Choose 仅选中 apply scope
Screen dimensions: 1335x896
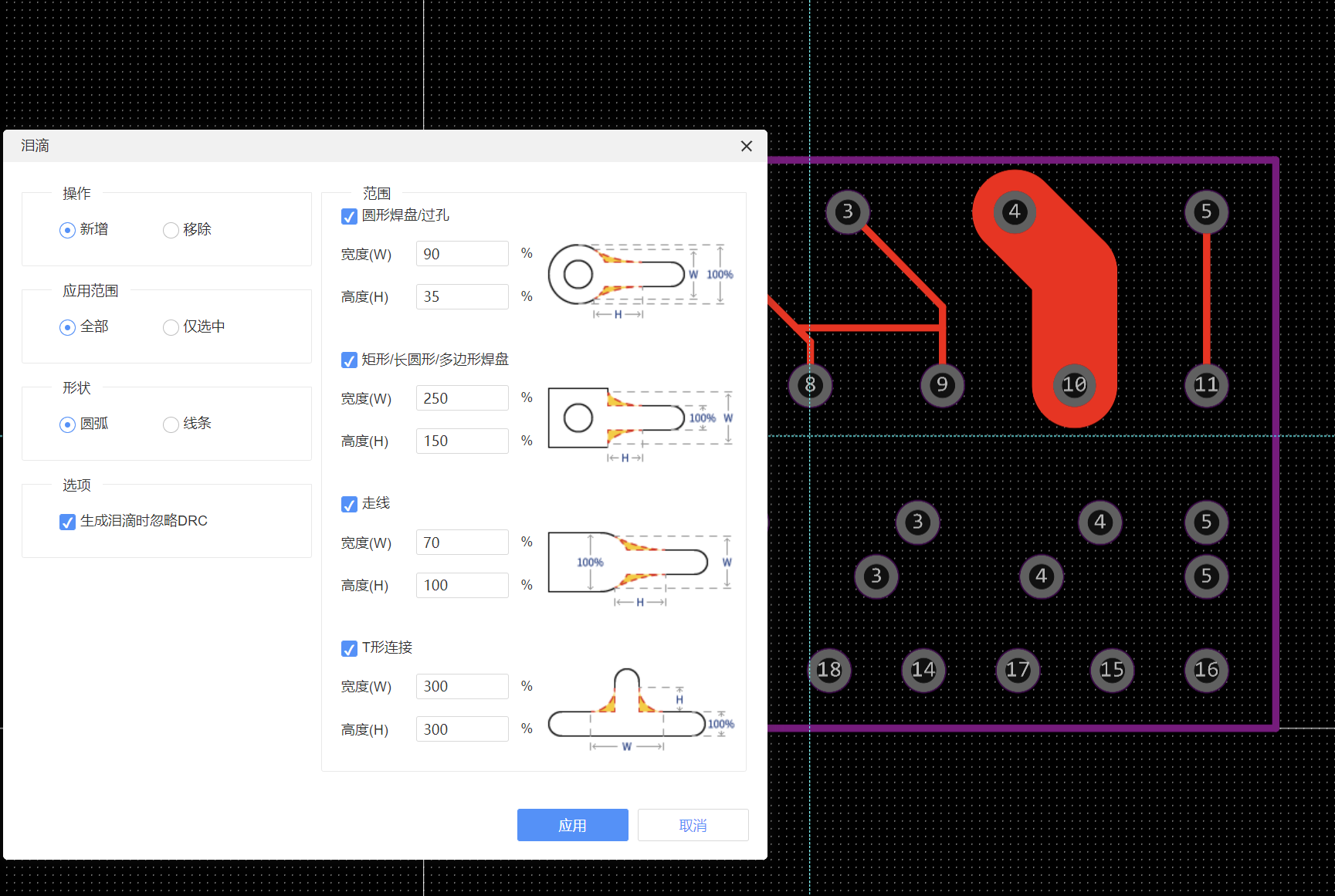coord(171,327)
